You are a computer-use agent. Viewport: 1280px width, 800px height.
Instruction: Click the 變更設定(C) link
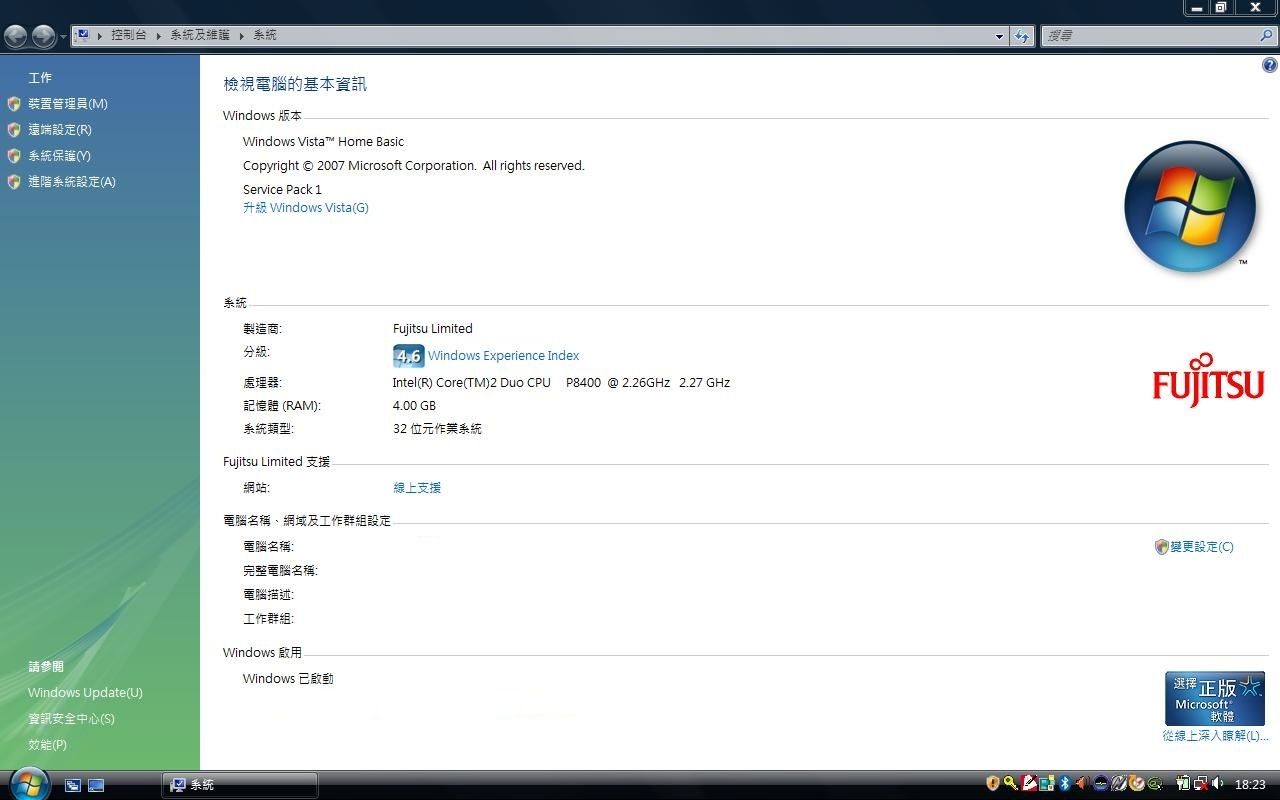pos(1202,547)
